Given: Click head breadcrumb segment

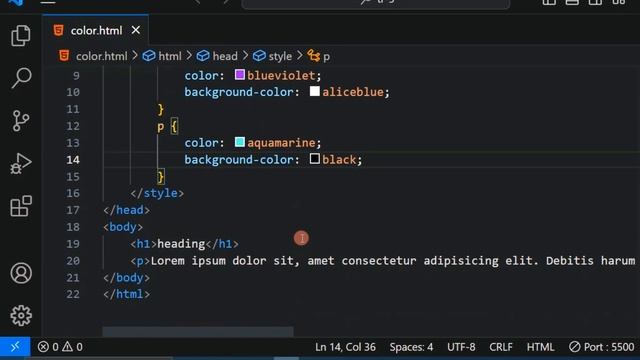Looking at the screenshot, I should click(x=224, y=56).
